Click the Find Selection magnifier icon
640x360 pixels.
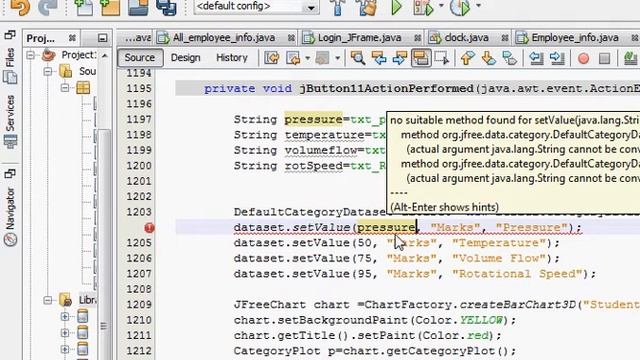point(358,58)
